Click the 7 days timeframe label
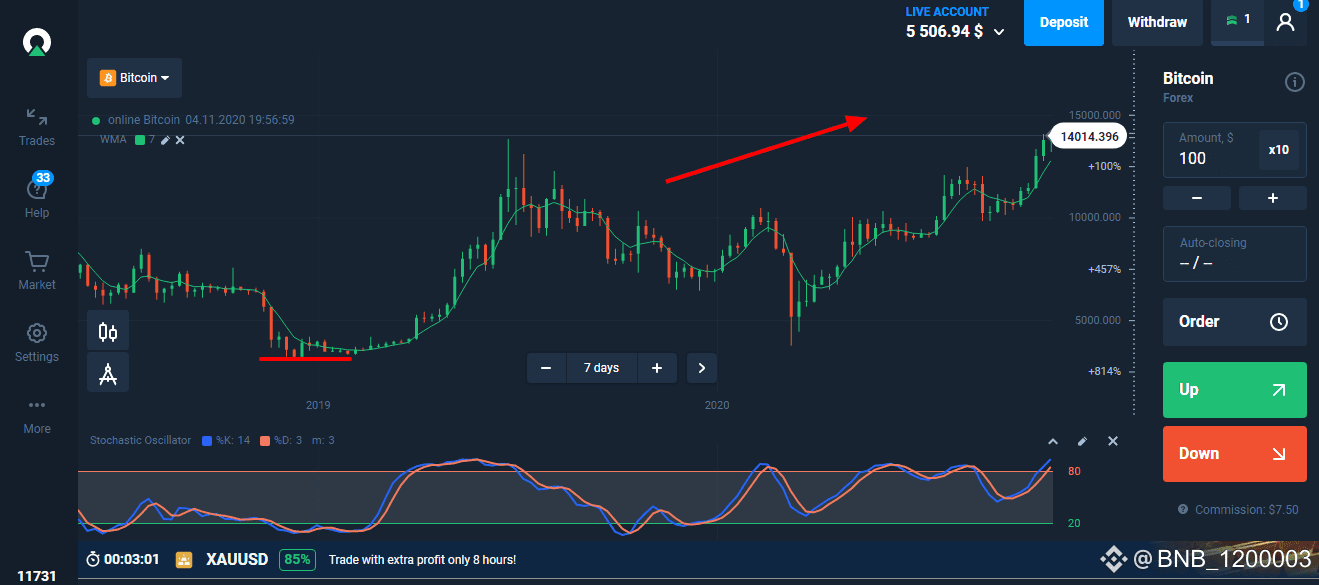 pyautogui.click(x=601, y=368)
